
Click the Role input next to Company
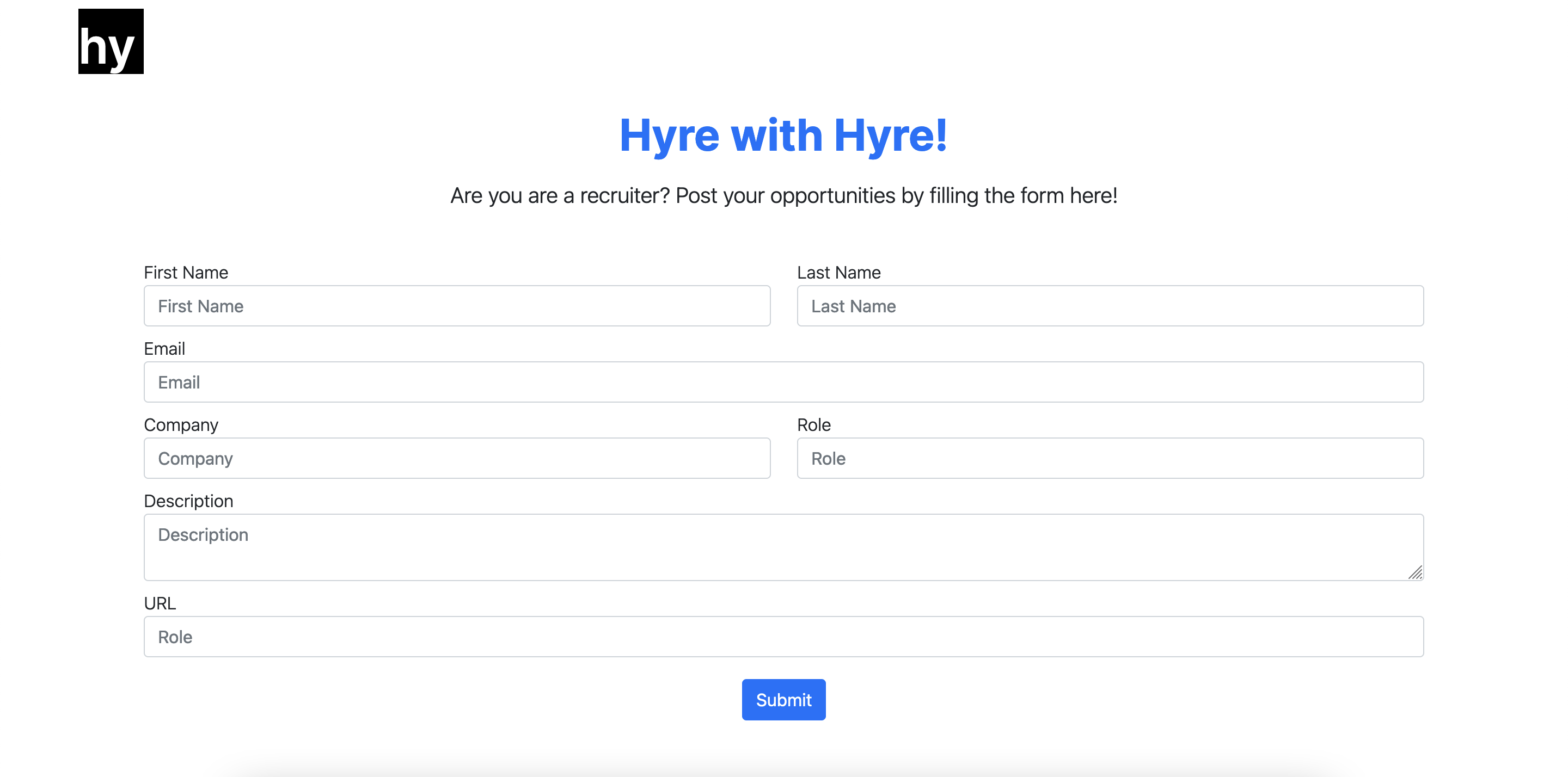pos(1110,458)
